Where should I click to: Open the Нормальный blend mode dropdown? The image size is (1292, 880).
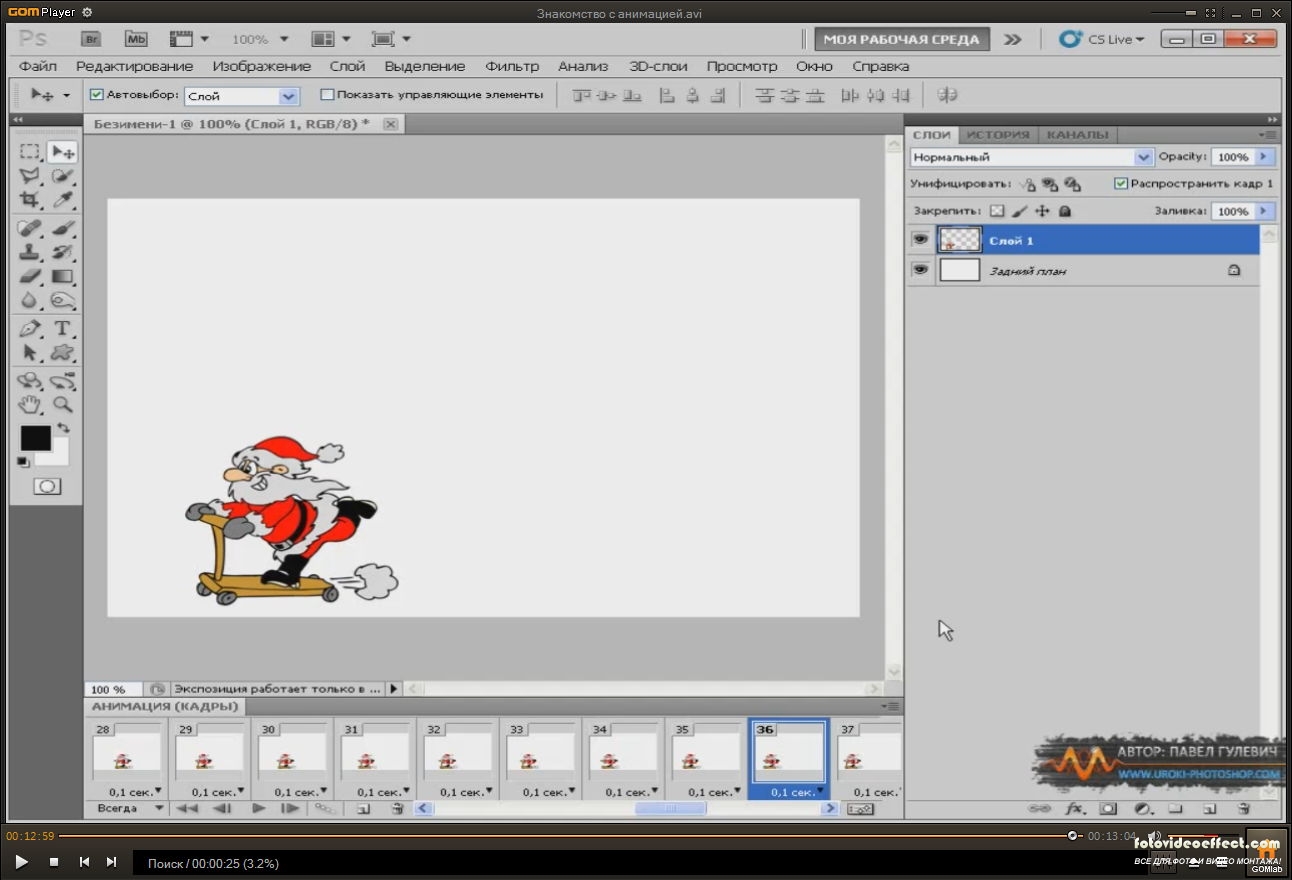point(1143,157)
